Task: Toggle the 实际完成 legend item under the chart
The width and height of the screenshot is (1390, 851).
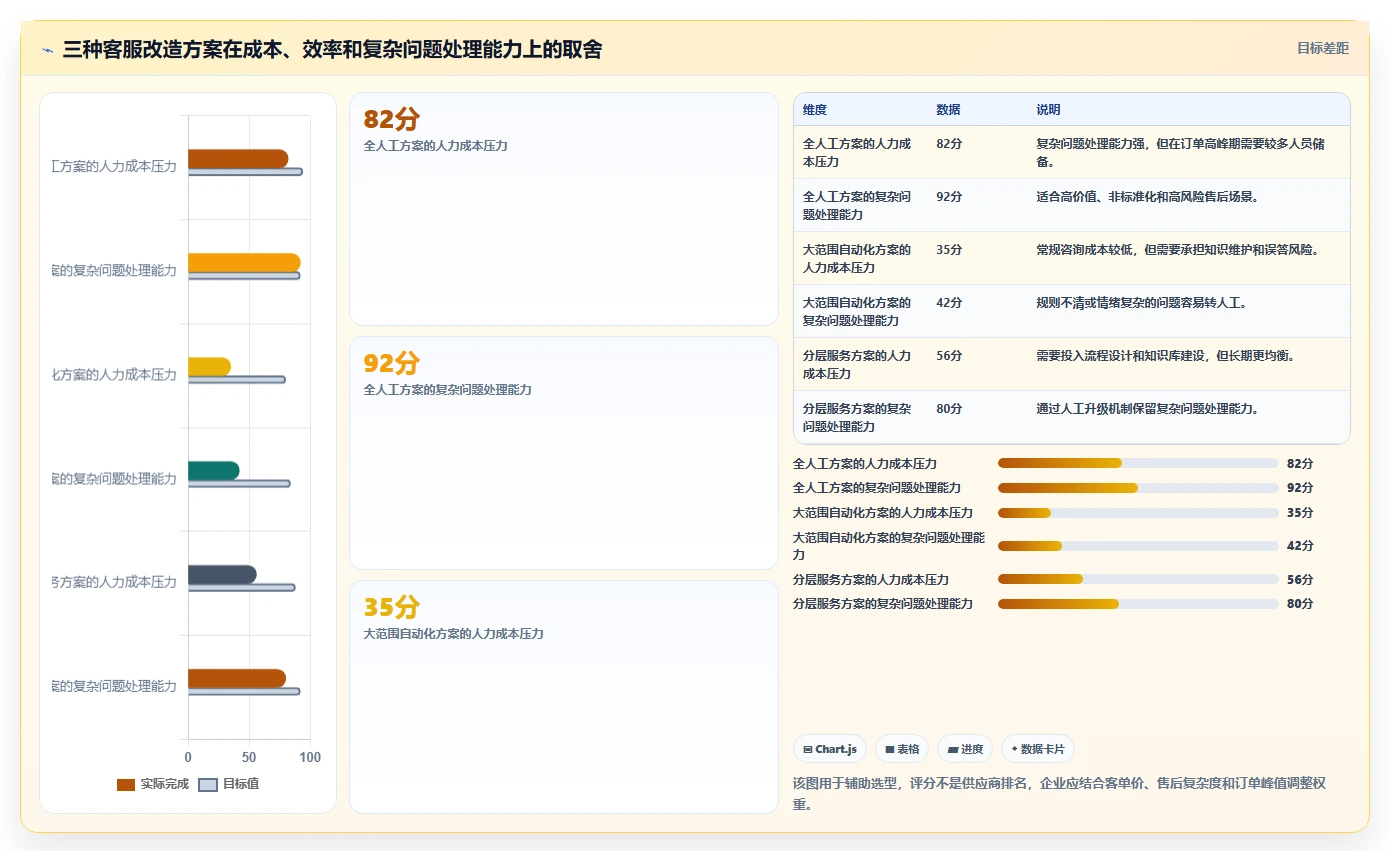Action: (x=153, y=784)
